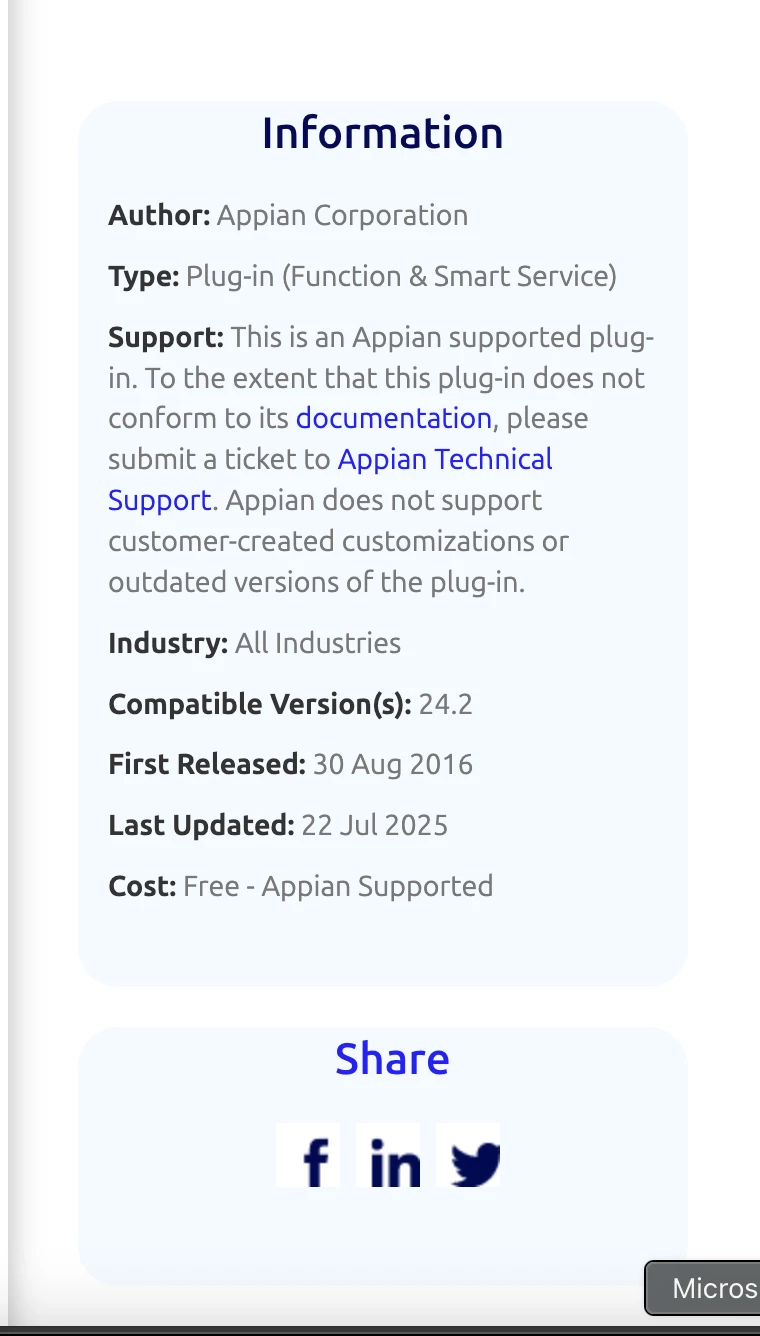Share the plug-in on LinkedIn
The image size is (760, 1336).
[388, 1155]
